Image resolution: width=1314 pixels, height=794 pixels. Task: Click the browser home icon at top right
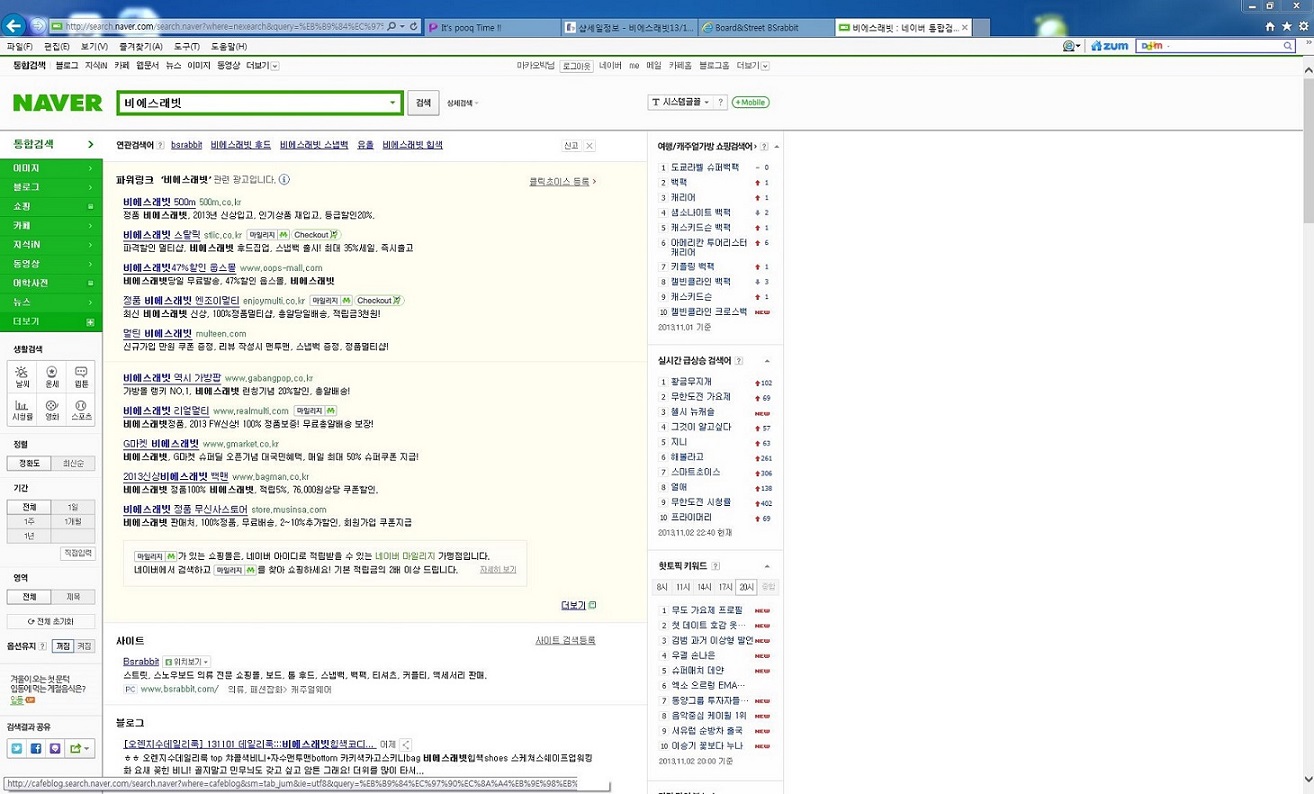pyautogui.click(x=1271, y=26)
